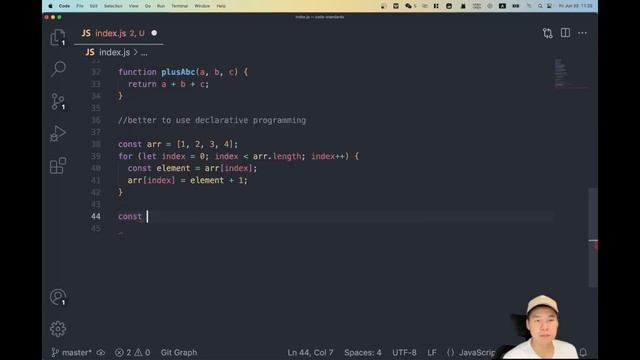Click arr.length in the for loop
The height and width of the screenshot is (360, 640).
277,156
